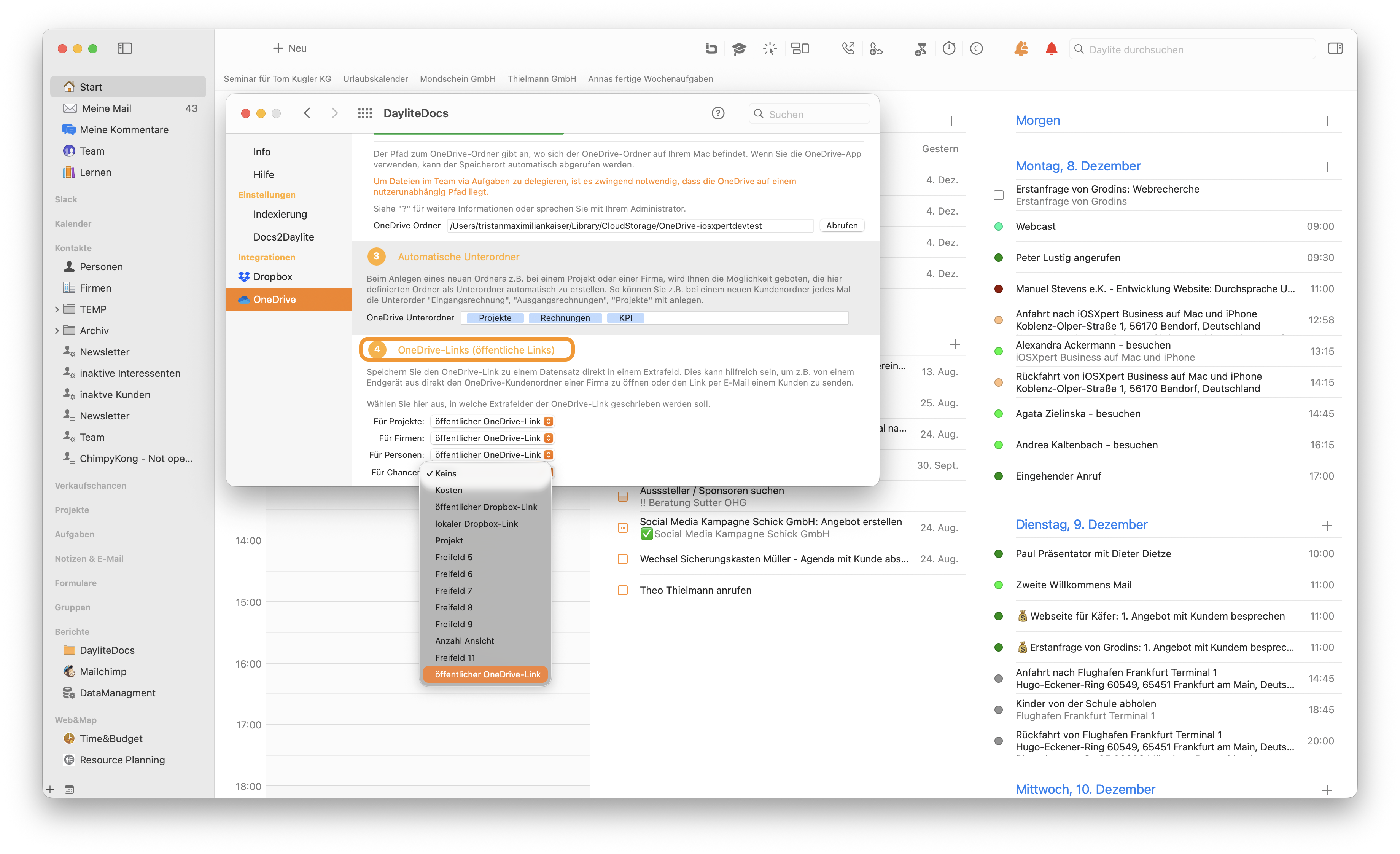Viewport: 1400px width, 854px height.
Task: Check Theo Thielmann anrufen task
Action: coord(623,590)
